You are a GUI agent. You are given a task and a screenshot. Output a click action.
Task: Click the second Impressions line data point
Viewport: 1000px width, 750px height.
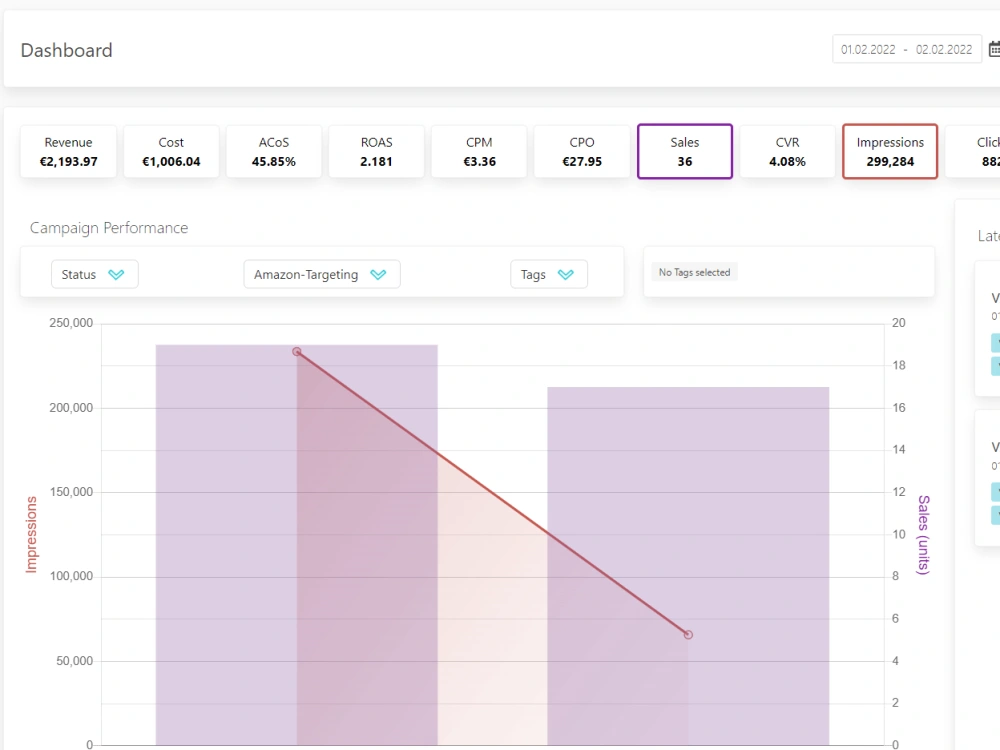point(688,635)
